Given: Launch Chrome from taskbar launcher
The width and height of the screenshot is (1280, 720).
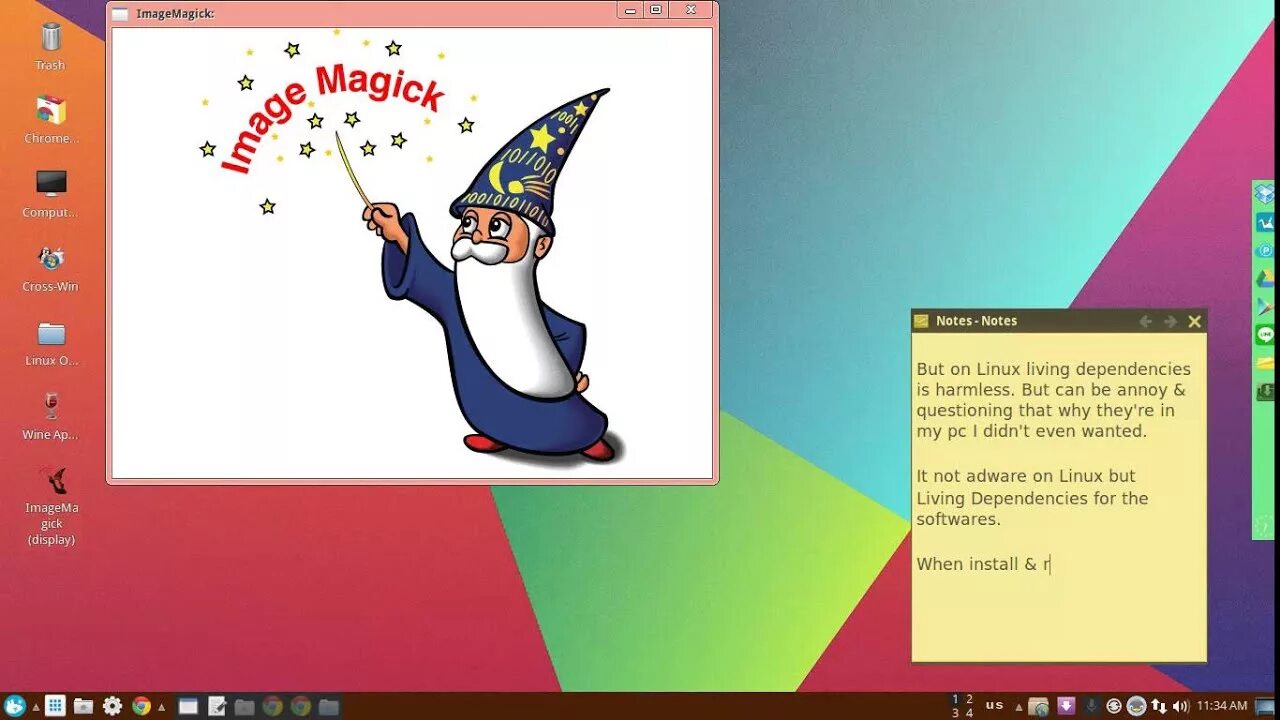Looking at the screenshot, I should coord(141,706).
